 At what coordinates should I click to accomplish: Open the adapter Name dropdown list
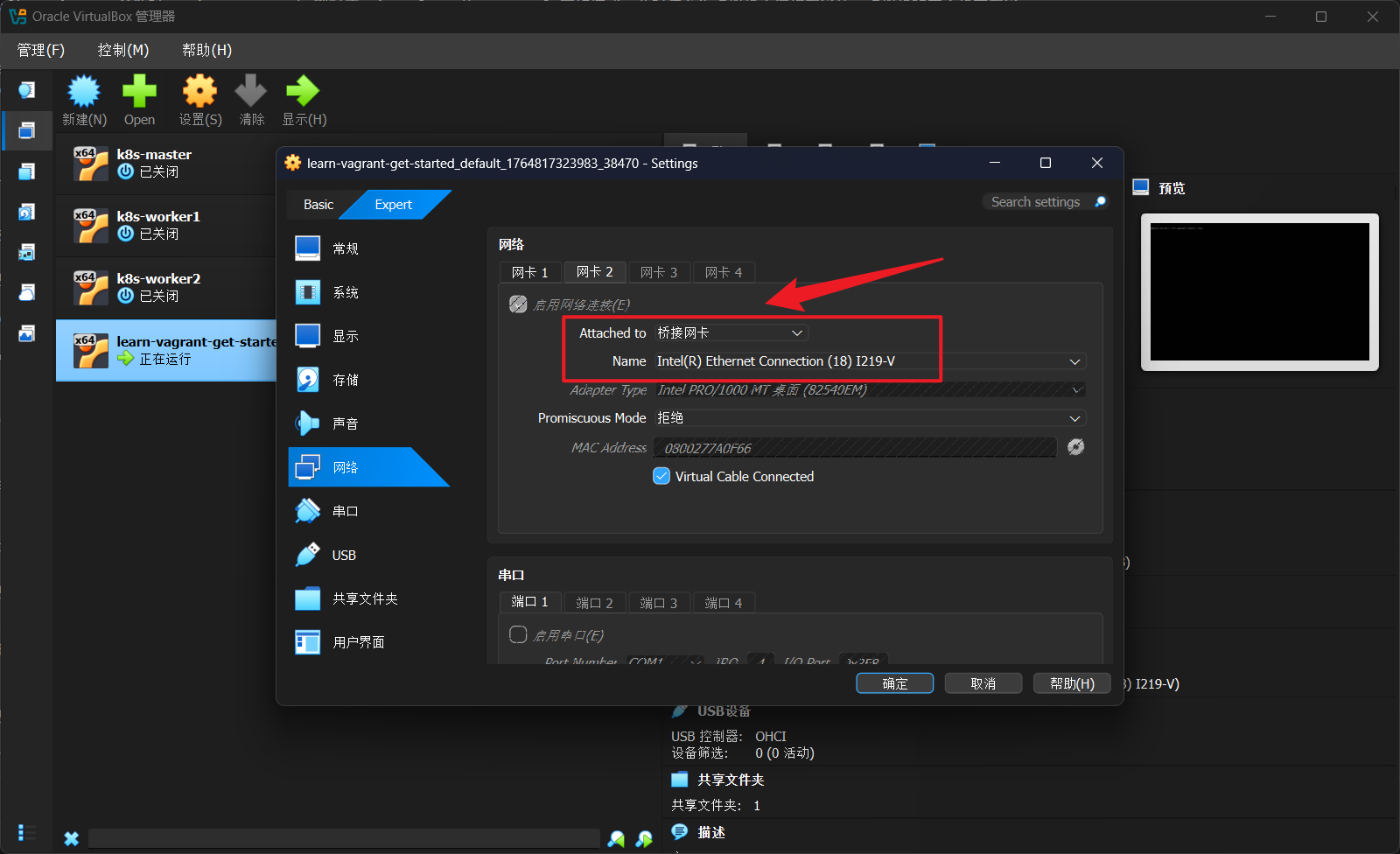[870, 361]
